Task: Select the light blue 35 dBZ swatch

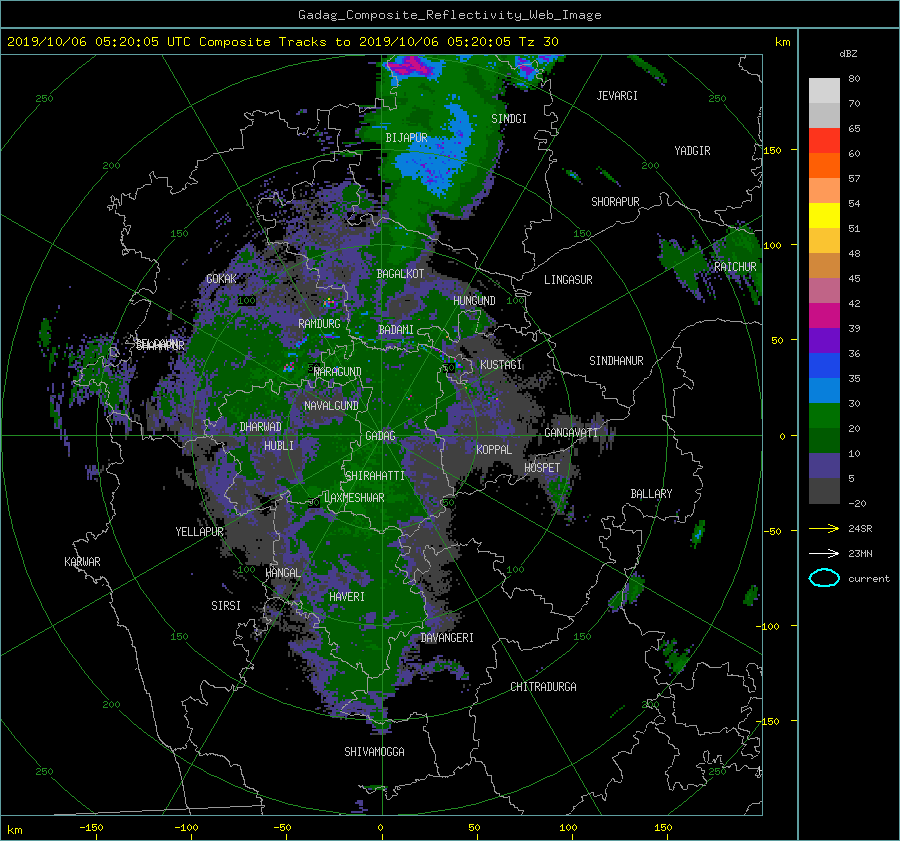Action: 824,390
